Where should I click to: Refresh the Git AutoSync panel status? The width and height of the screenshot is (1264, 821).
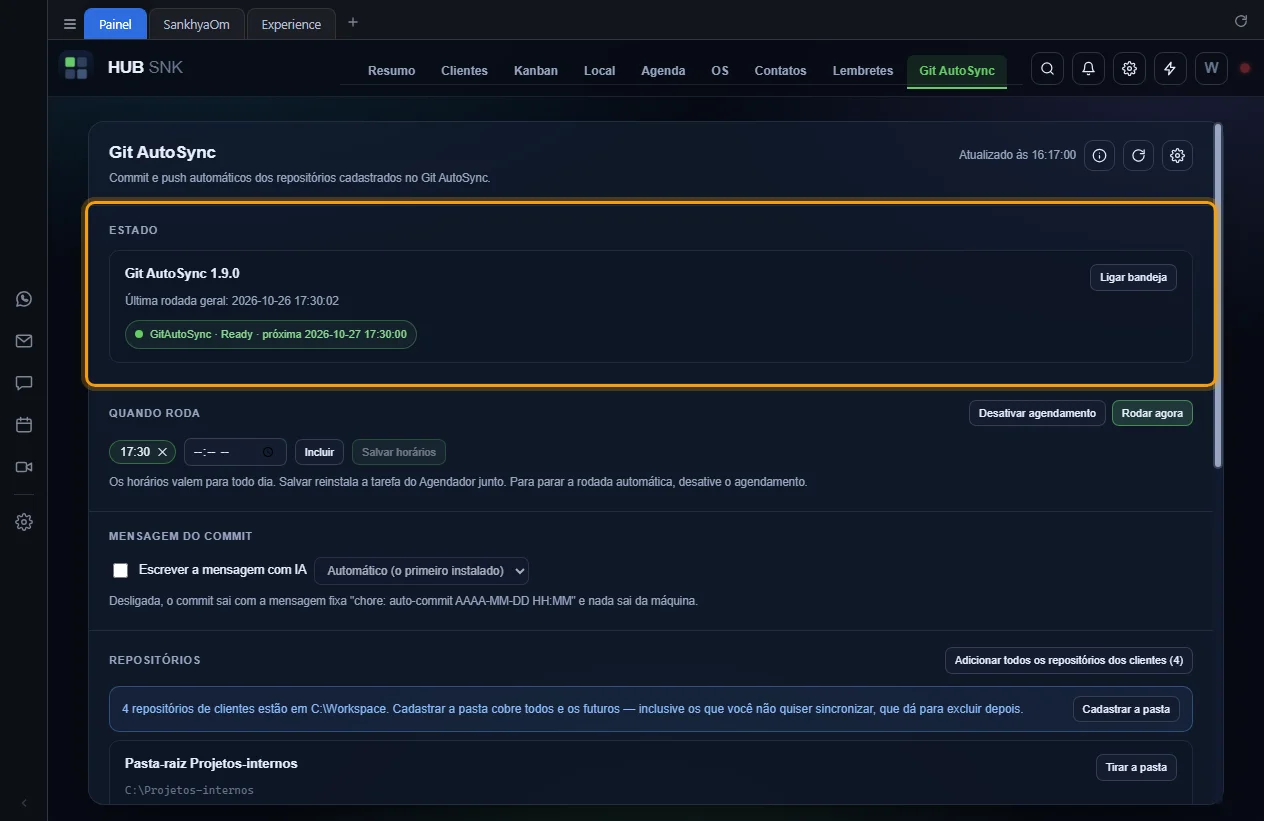coord(1138,156)
